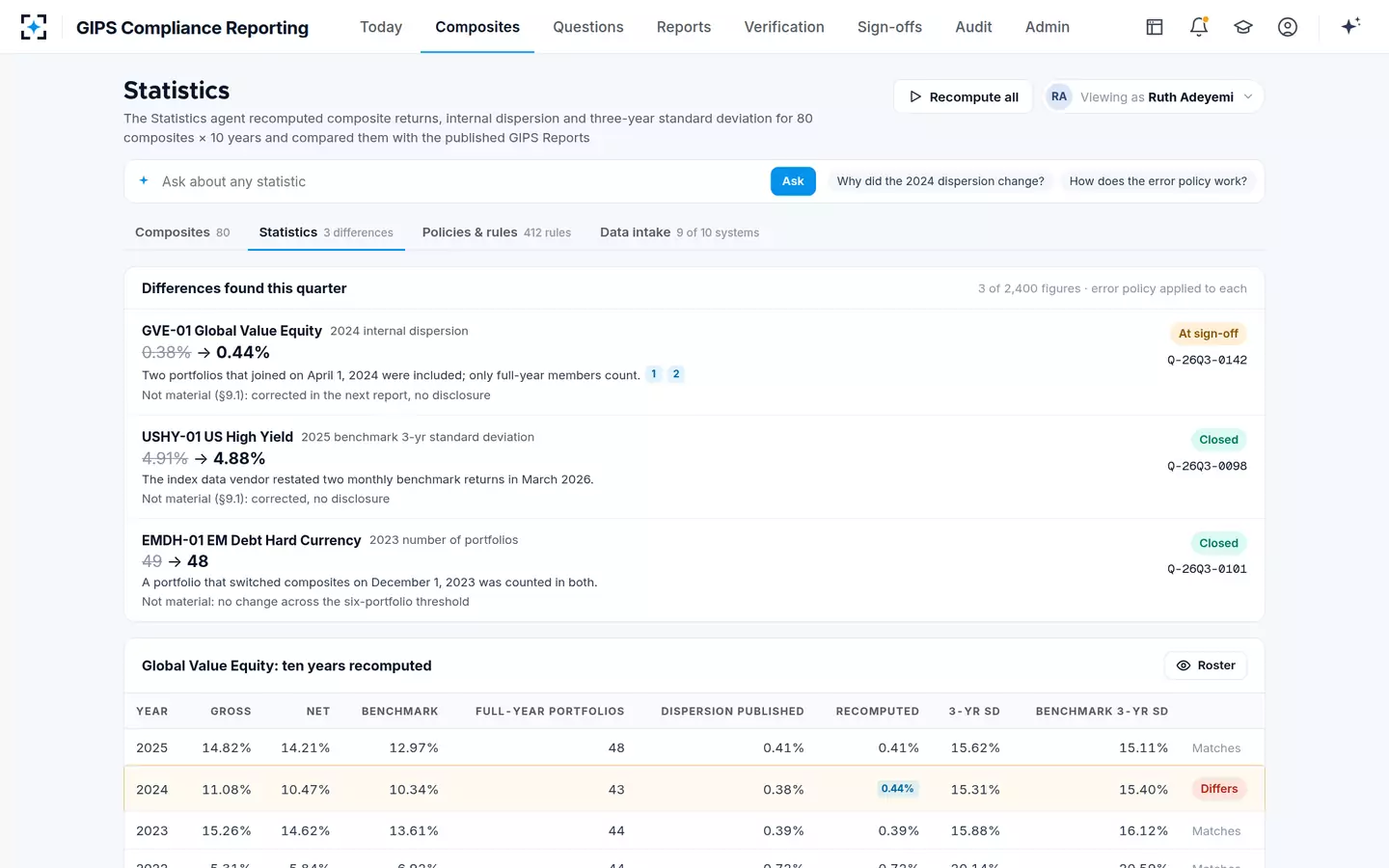Screen dimensions: 1389x868
Task: Switch to the Data intake tab
Action: 679,232
